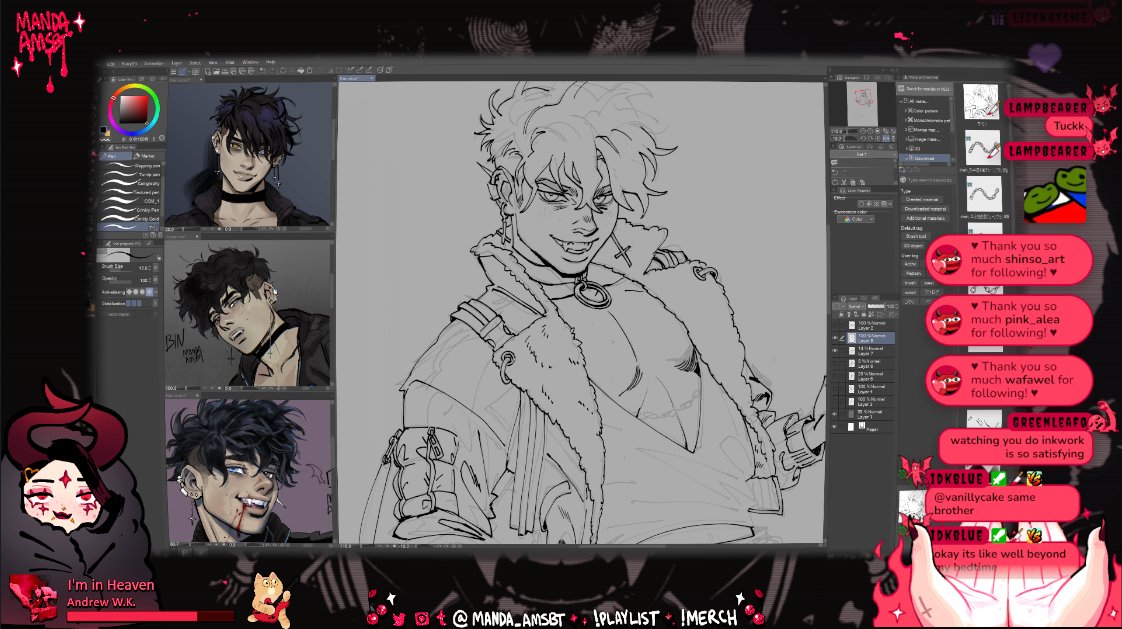Image resolution: width=1122 pixels, height=629 pixels.
Task: Switch to the Marker sub tool tab
Action: coord(147,156)
